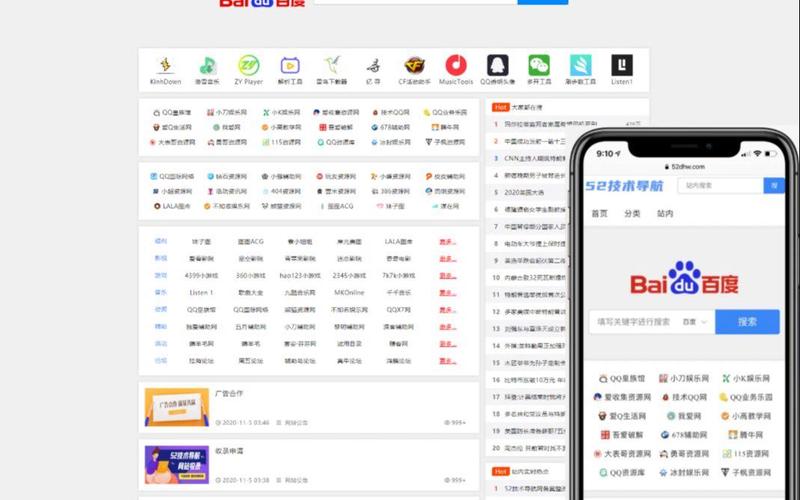The height and width of the screenshot is (500, 800).
Task: Switch to the 分类 tab on phone
Action: coord(632,213)
